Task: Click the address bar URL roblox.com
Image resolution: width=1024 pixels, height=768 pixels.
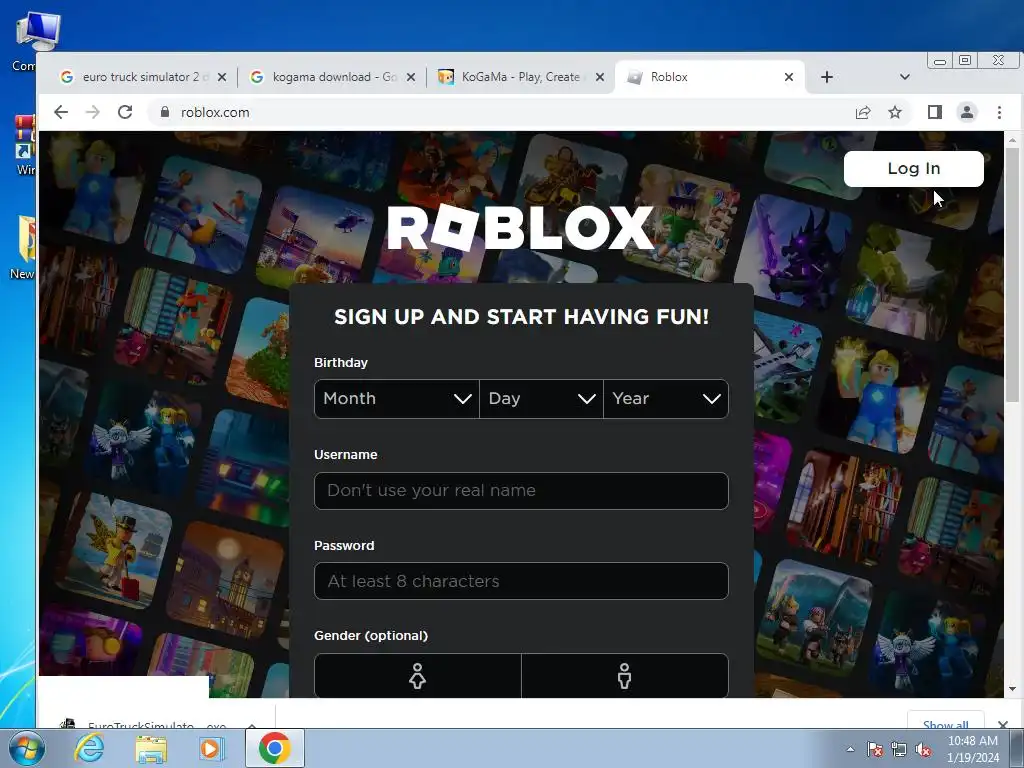Action: coord(215,112)
